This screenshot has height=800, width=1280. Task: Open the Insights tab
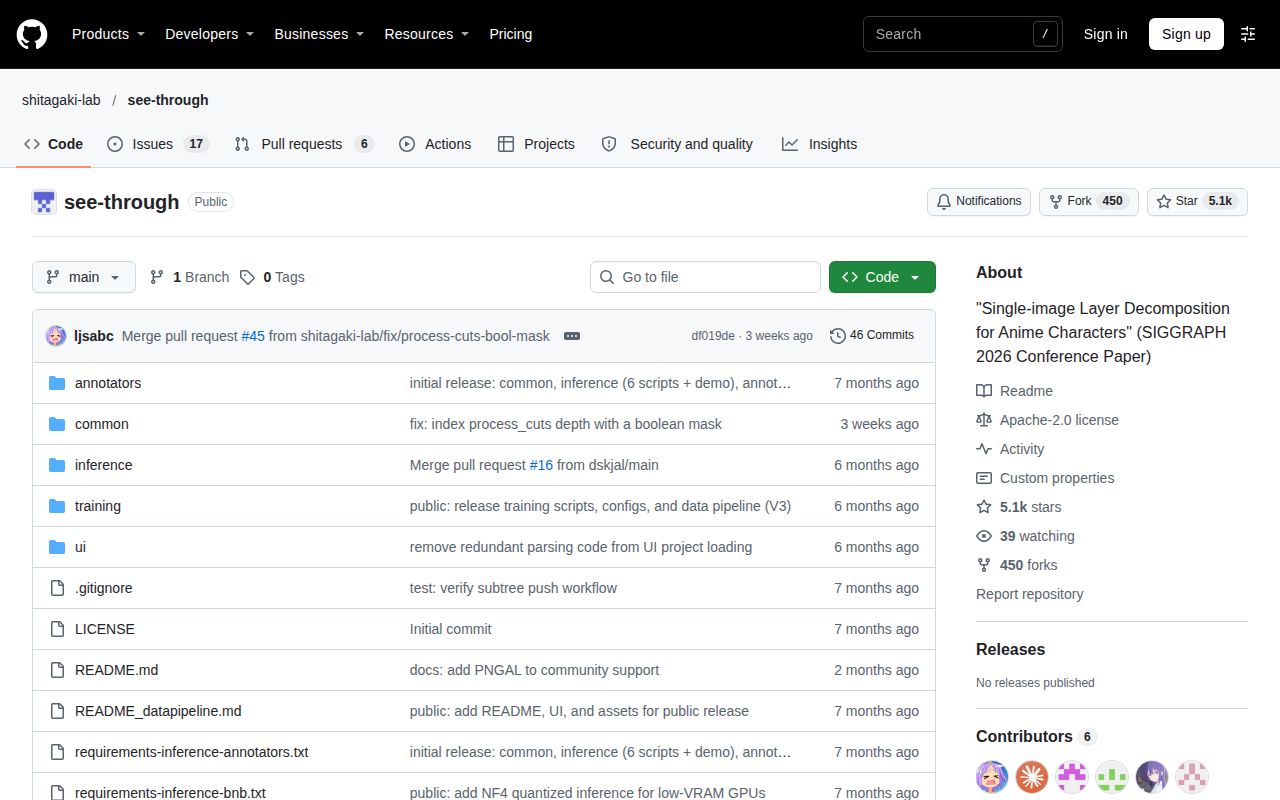[820, 144]
